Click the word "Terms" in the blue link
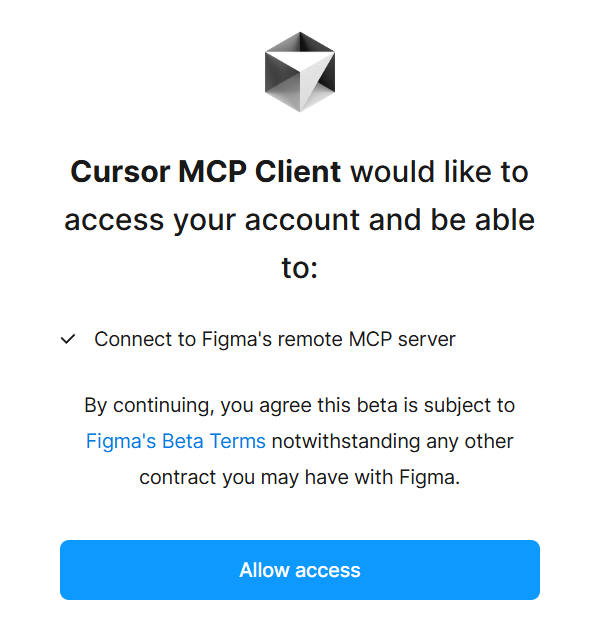 click(239, 441)
